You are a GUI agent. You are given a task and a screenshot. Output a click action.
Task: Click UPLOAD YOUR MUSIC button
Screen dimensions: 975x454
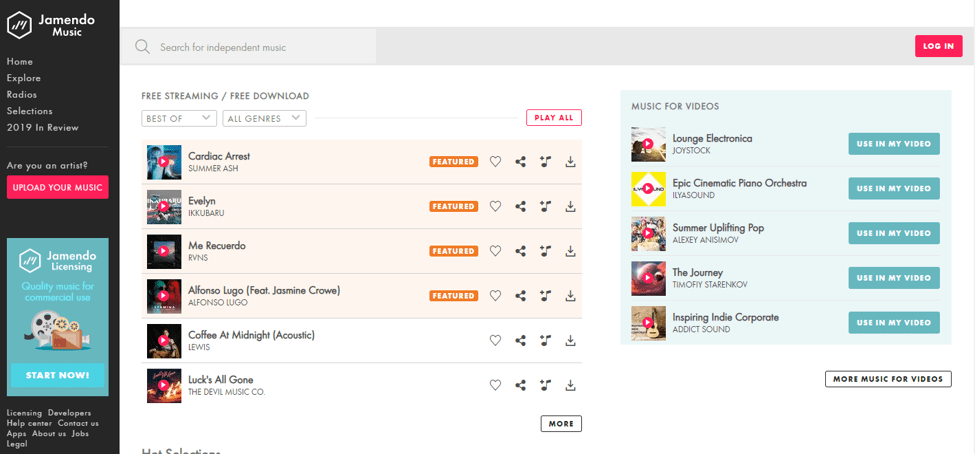pyautogui.click(x=58, y=187)
